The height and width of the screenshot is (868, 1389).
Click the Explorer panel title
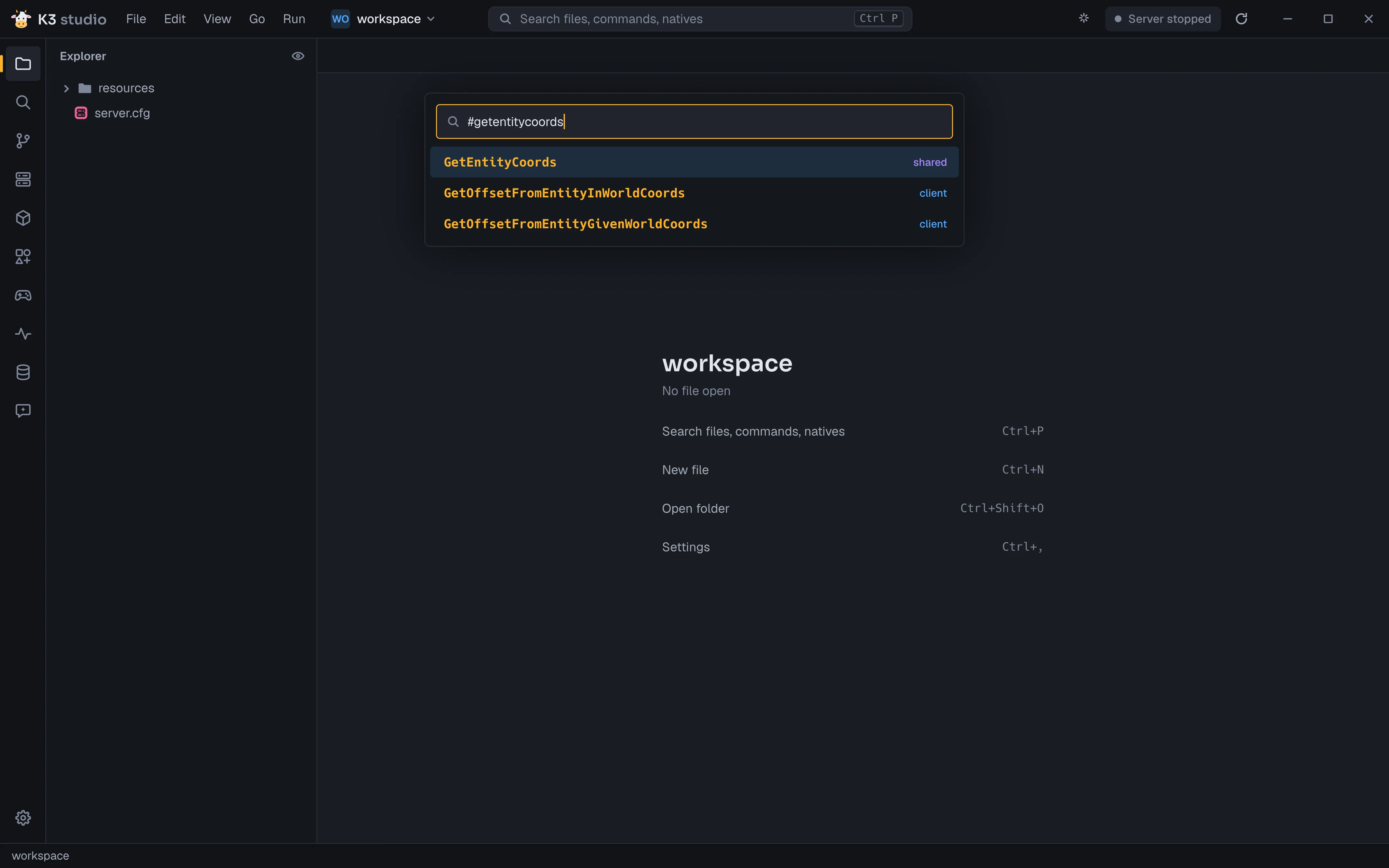click(83, 56)
